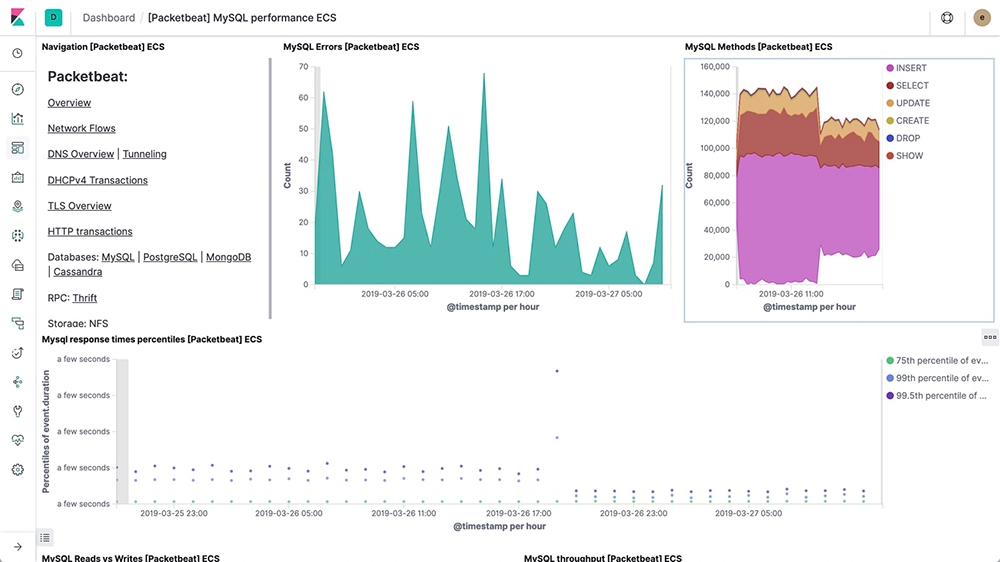Click the UPDATE legend color dot

pyautogui.click(x=890, y=103)
